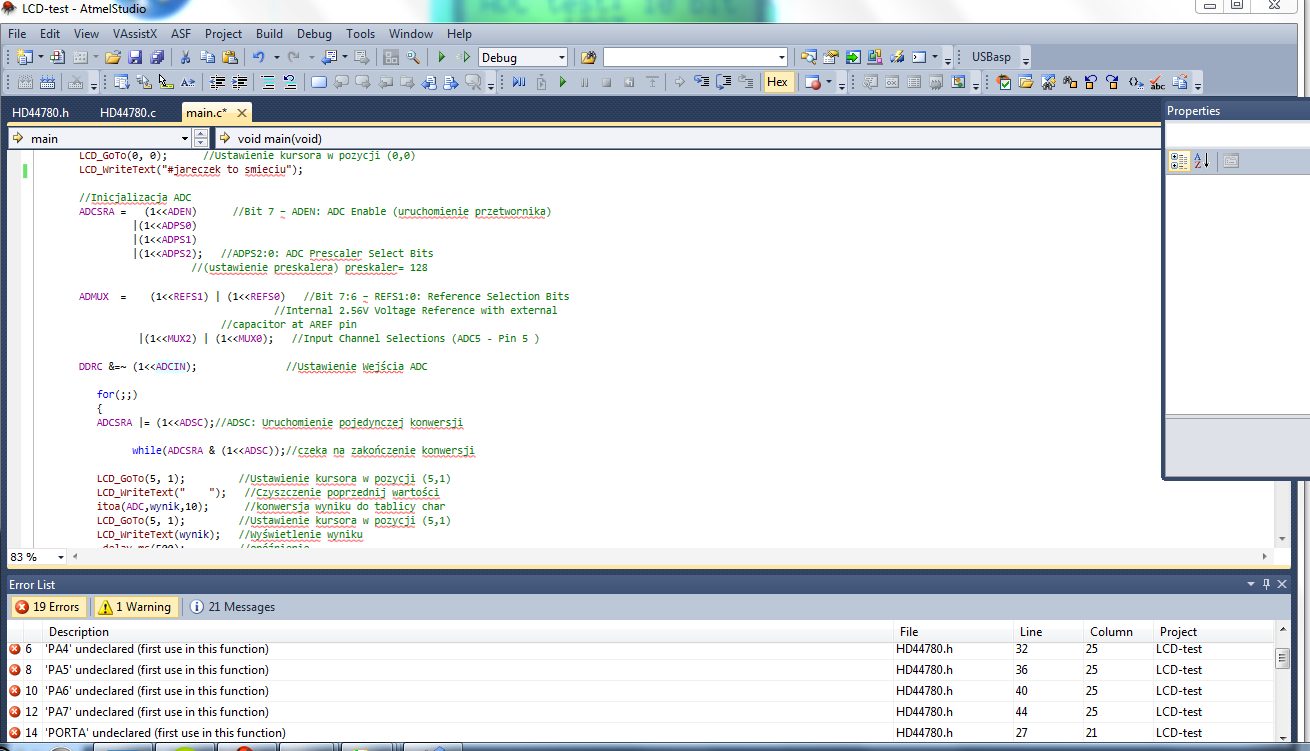Click the Step Over debug icon

click(724, 82)
